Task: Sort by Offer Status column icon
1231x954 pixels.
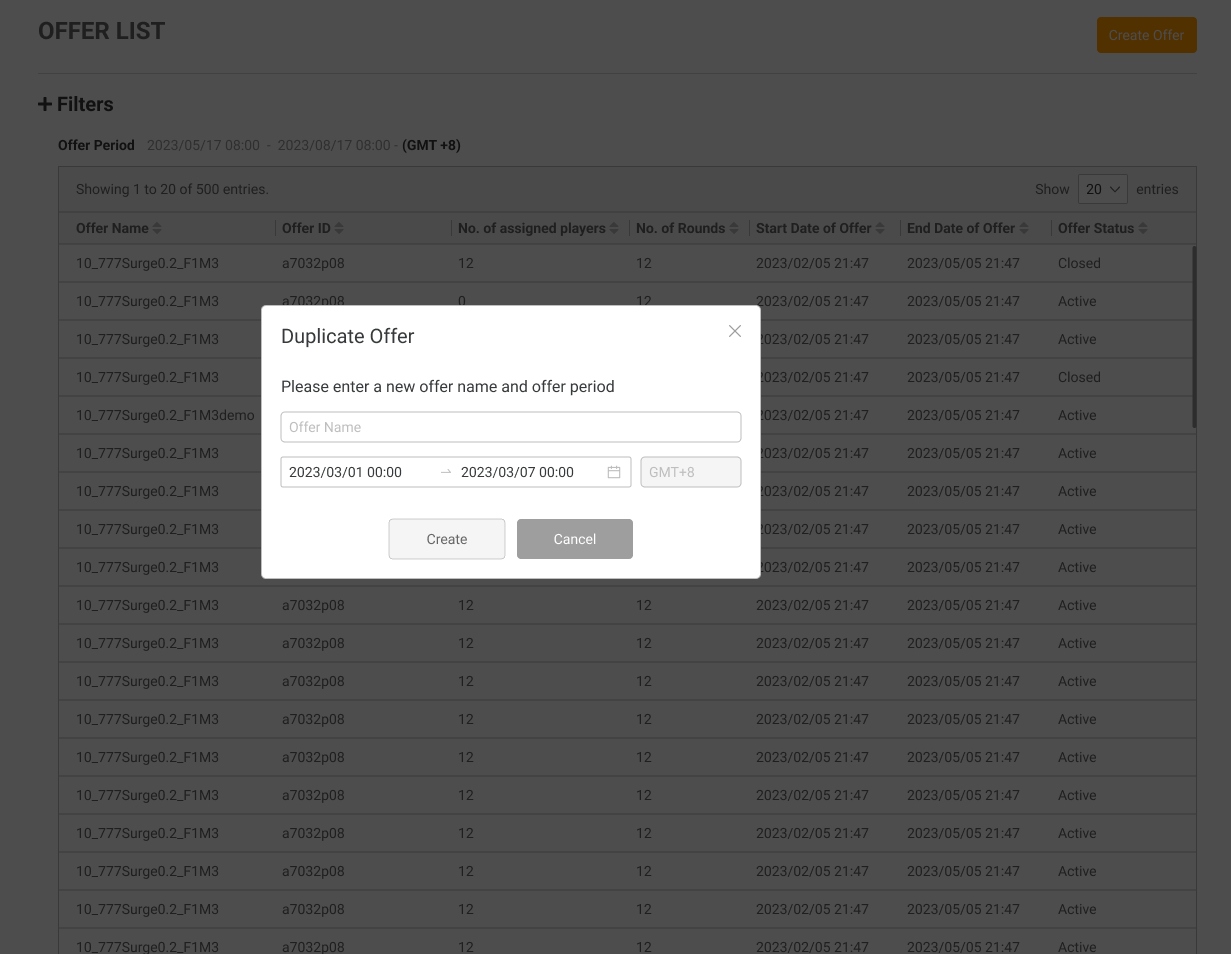Action: click(1143, 229)
